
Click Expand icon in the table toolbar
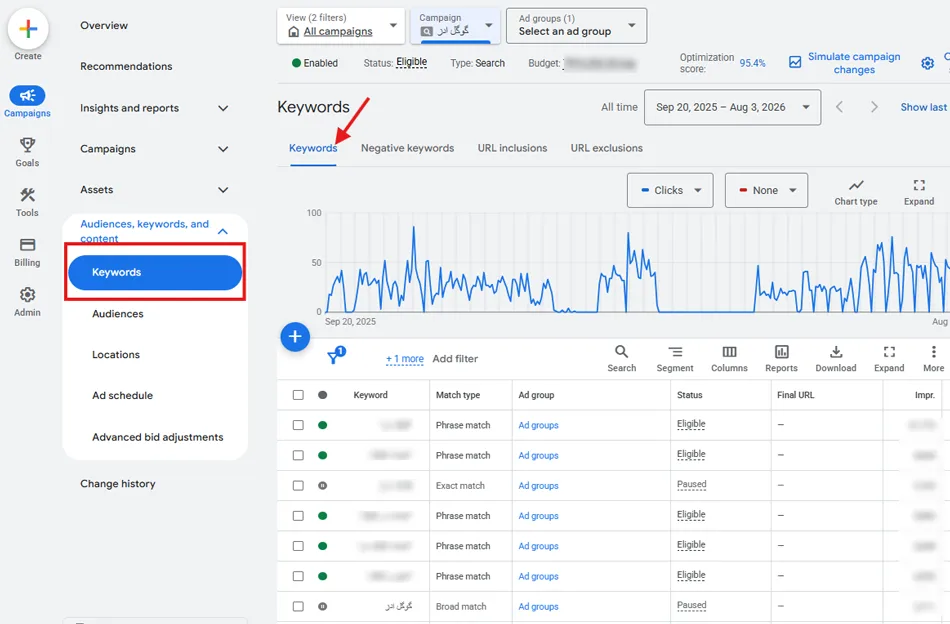coord(889,351)
